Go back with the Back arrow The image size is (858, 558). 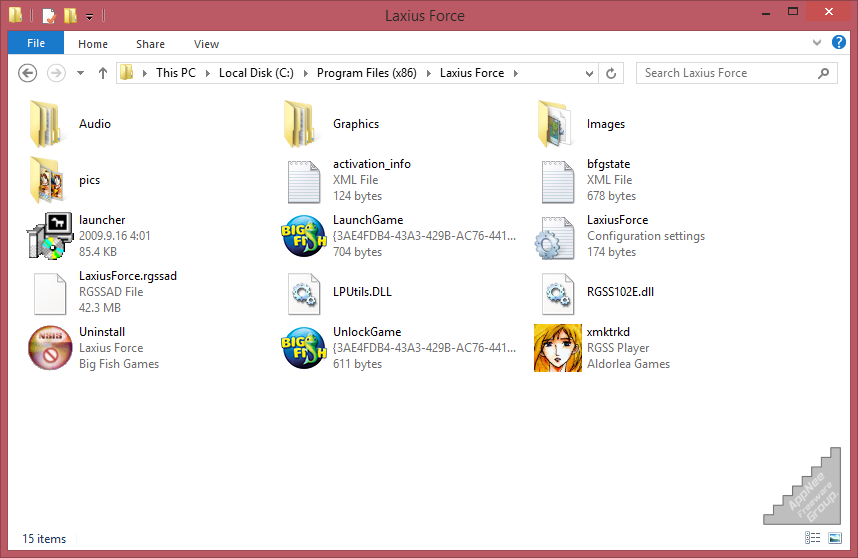pyautogui.click(x=27, y=73)
